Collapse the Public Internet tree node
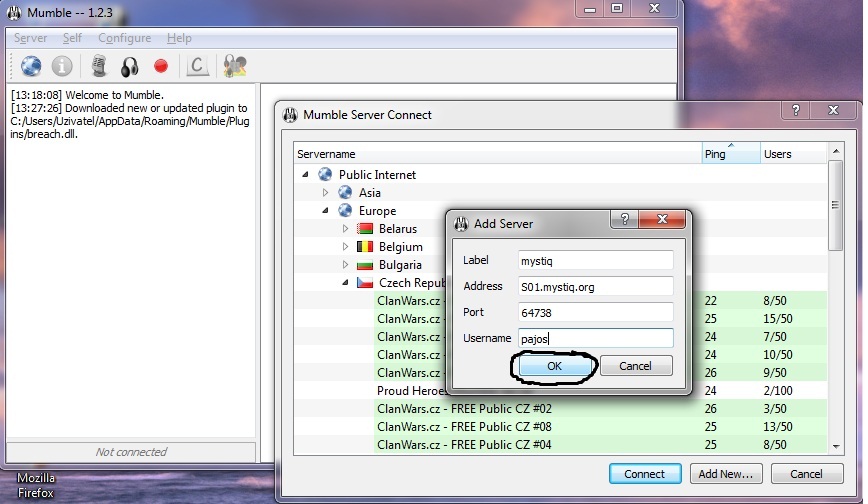The width and height of the screenshot is (868, 504). click(305, 174)
